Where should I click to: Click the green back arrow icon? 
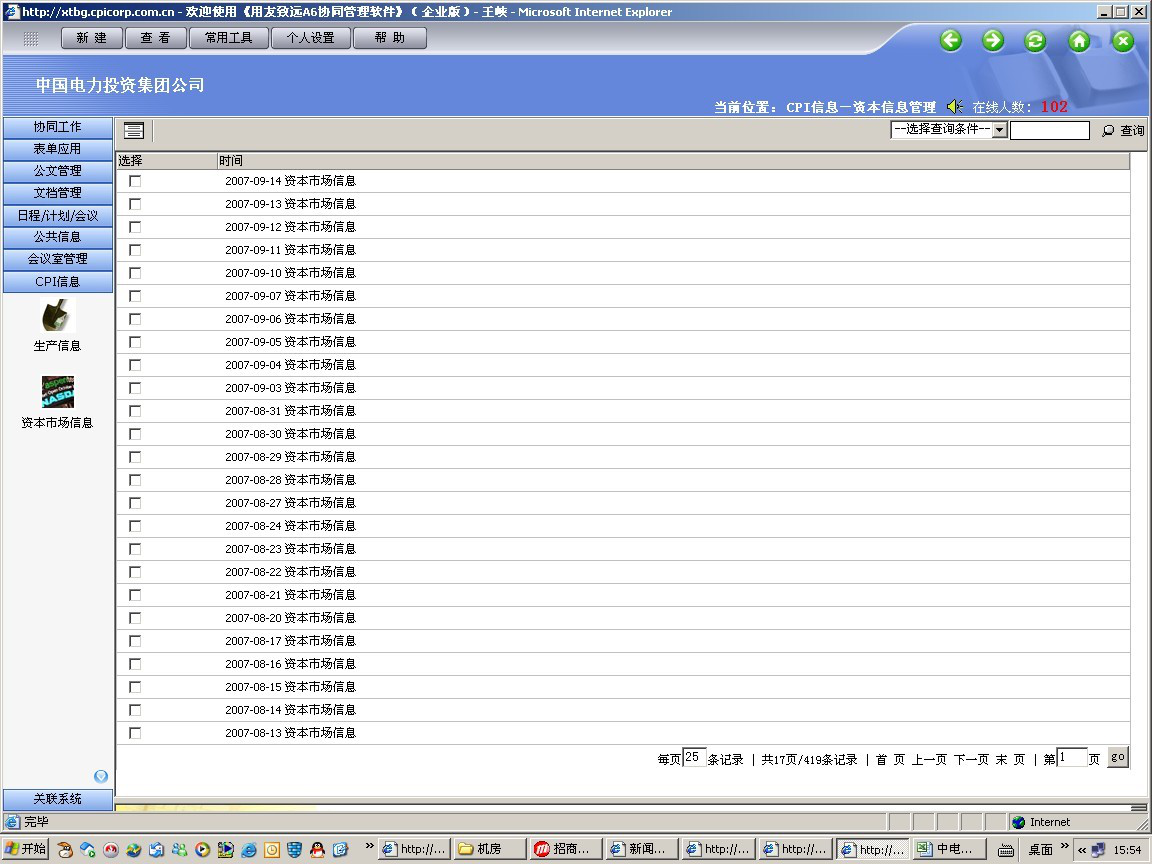click(951, 40)
